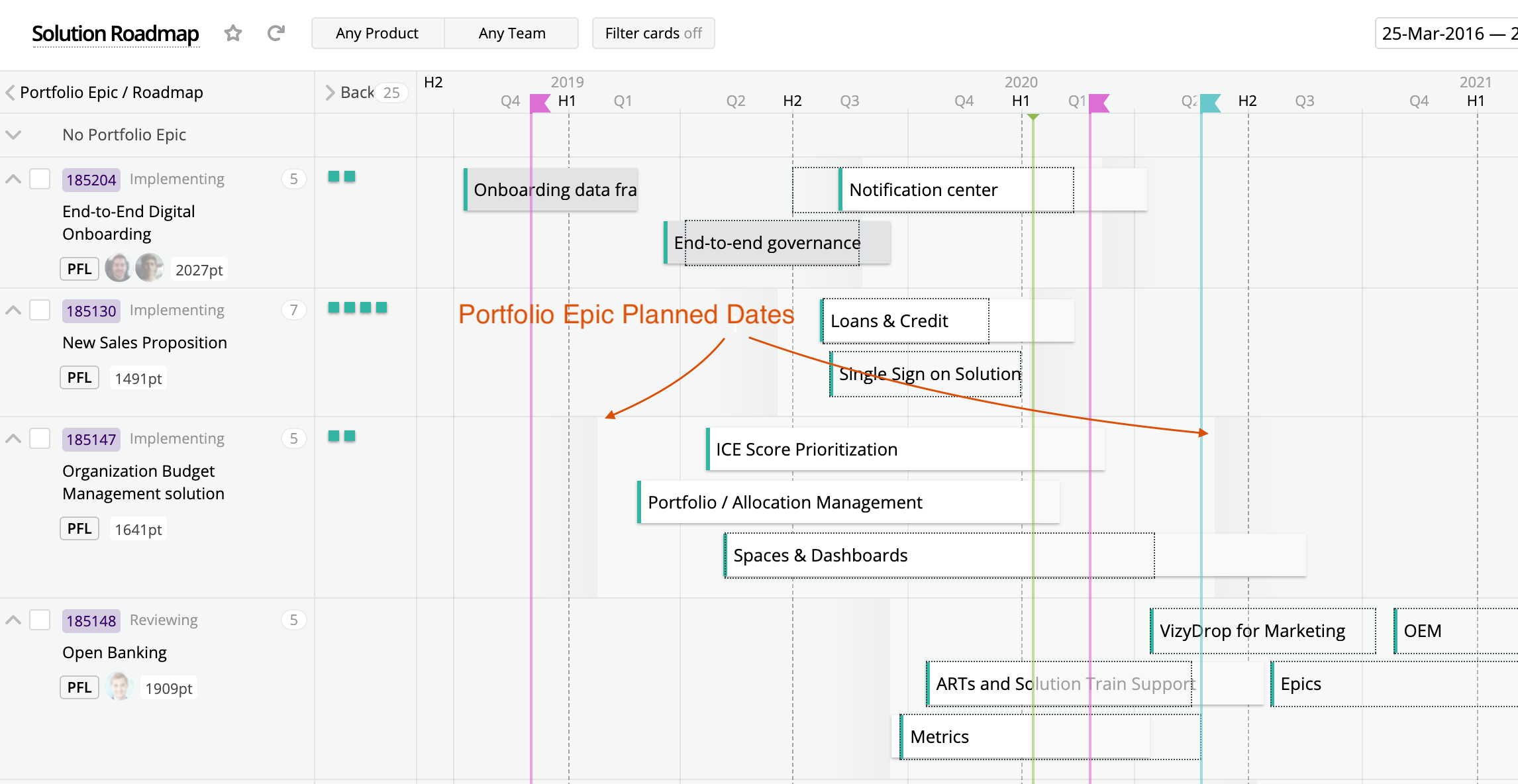The height and width of the screenshot is (784, 1518).
Task: Refresh the Solution Roadmap view
Action: point(276,32)
